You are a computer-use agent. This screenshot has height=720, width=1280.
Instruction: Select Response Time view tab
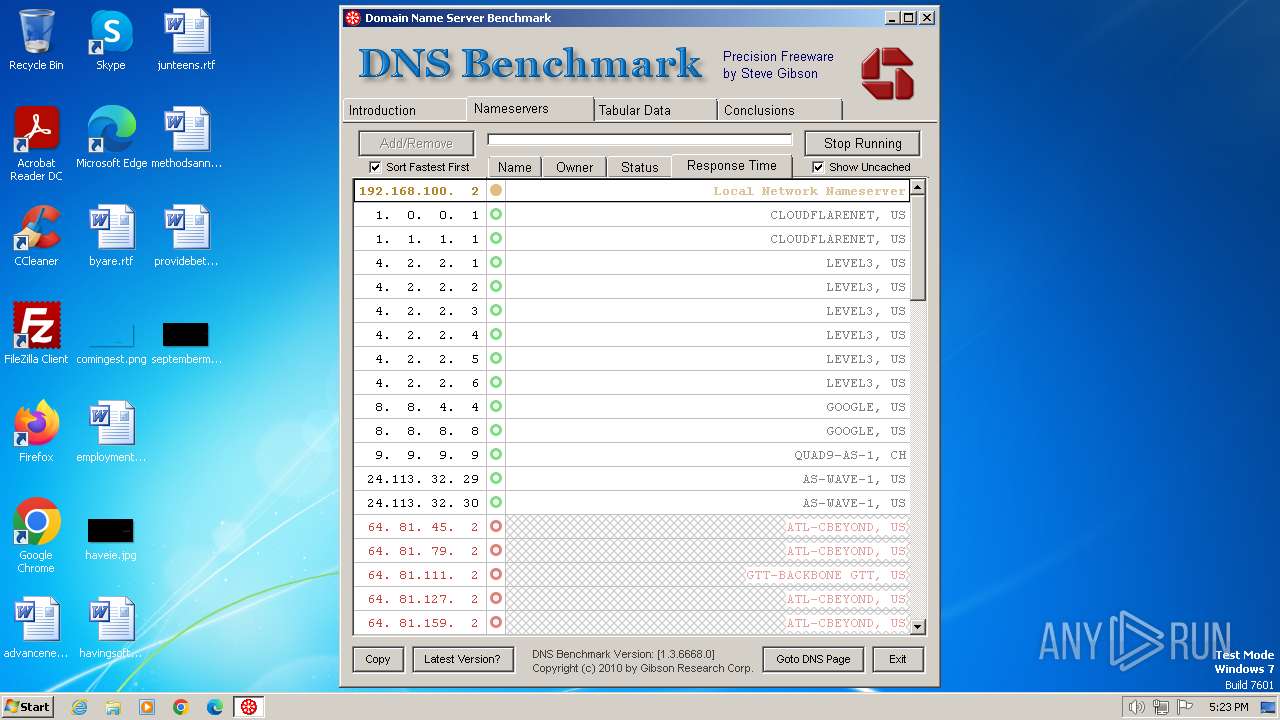pyautogui.click(x=732, y=165)
